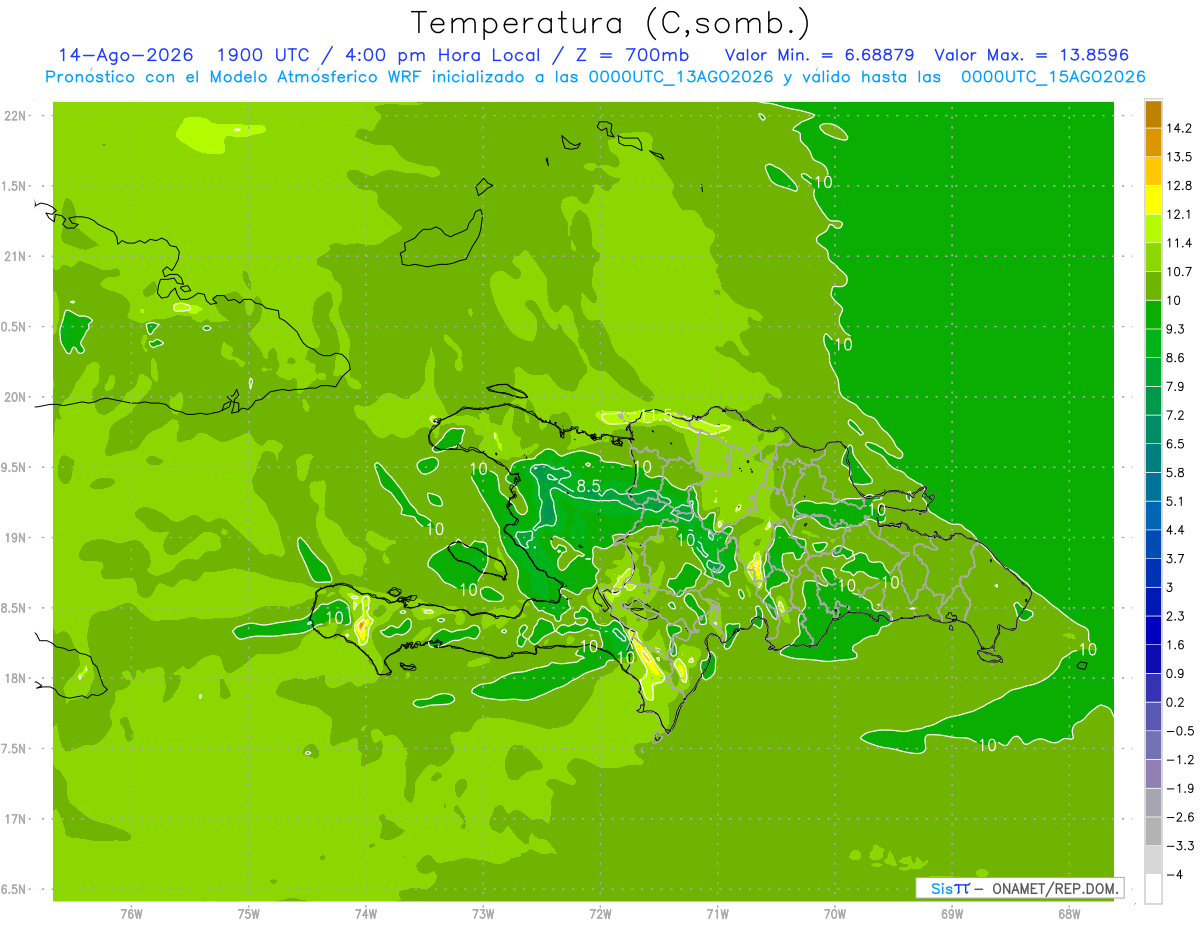The image size is (1200, 927).
Task: Click the '19N' latitude axis label
Action: tap(16, 538)
